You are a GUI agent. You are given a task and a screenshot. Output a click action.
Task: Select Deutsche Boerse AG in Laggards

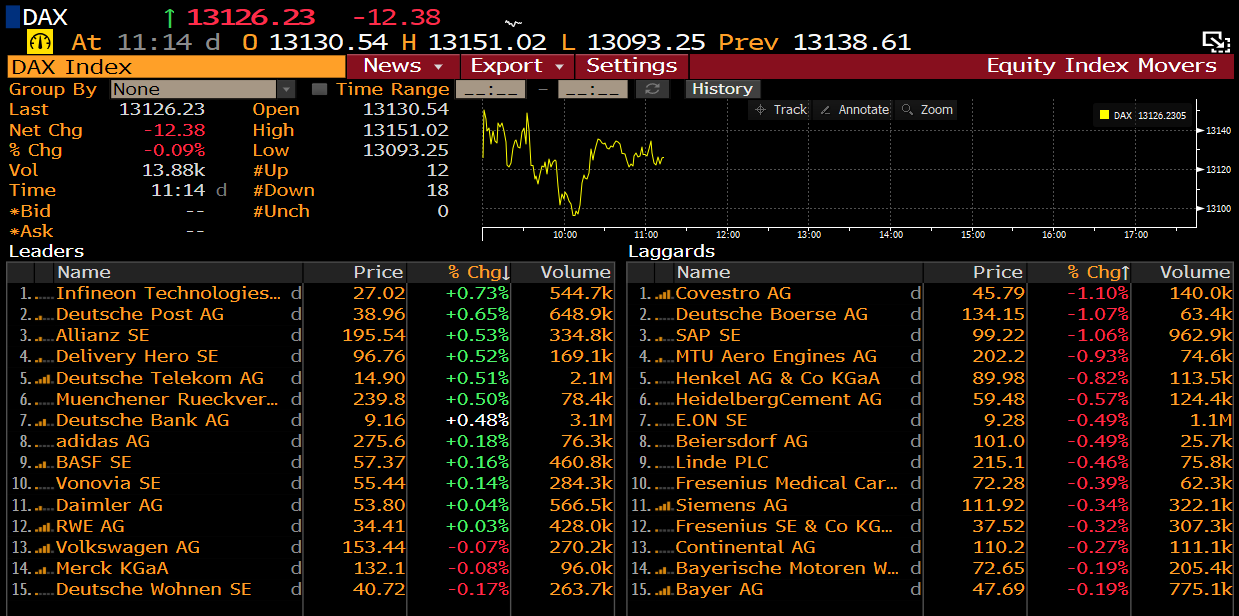tap(930, 315)
